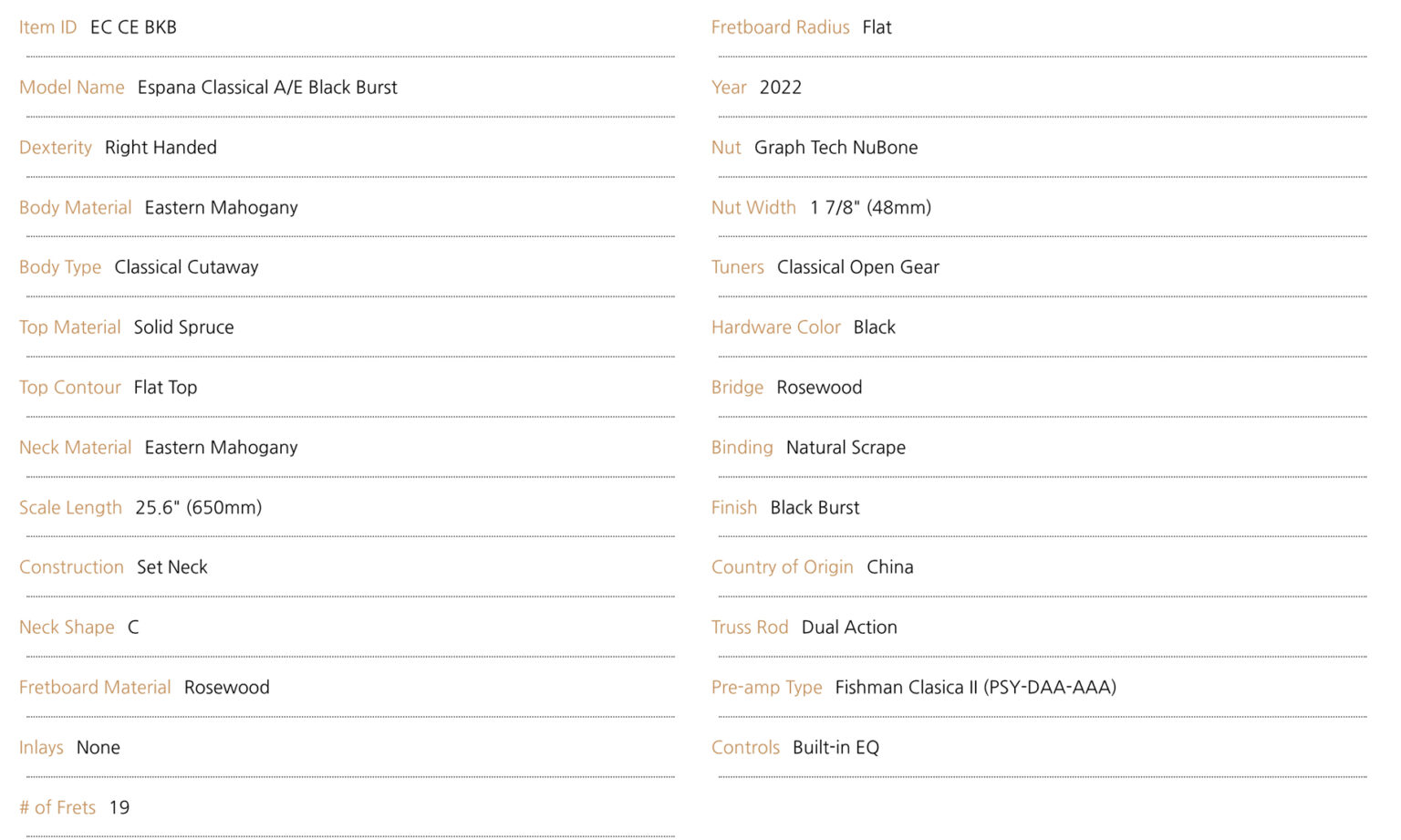Click the Item ID label
1401x840 pixels.
(48, 27)
